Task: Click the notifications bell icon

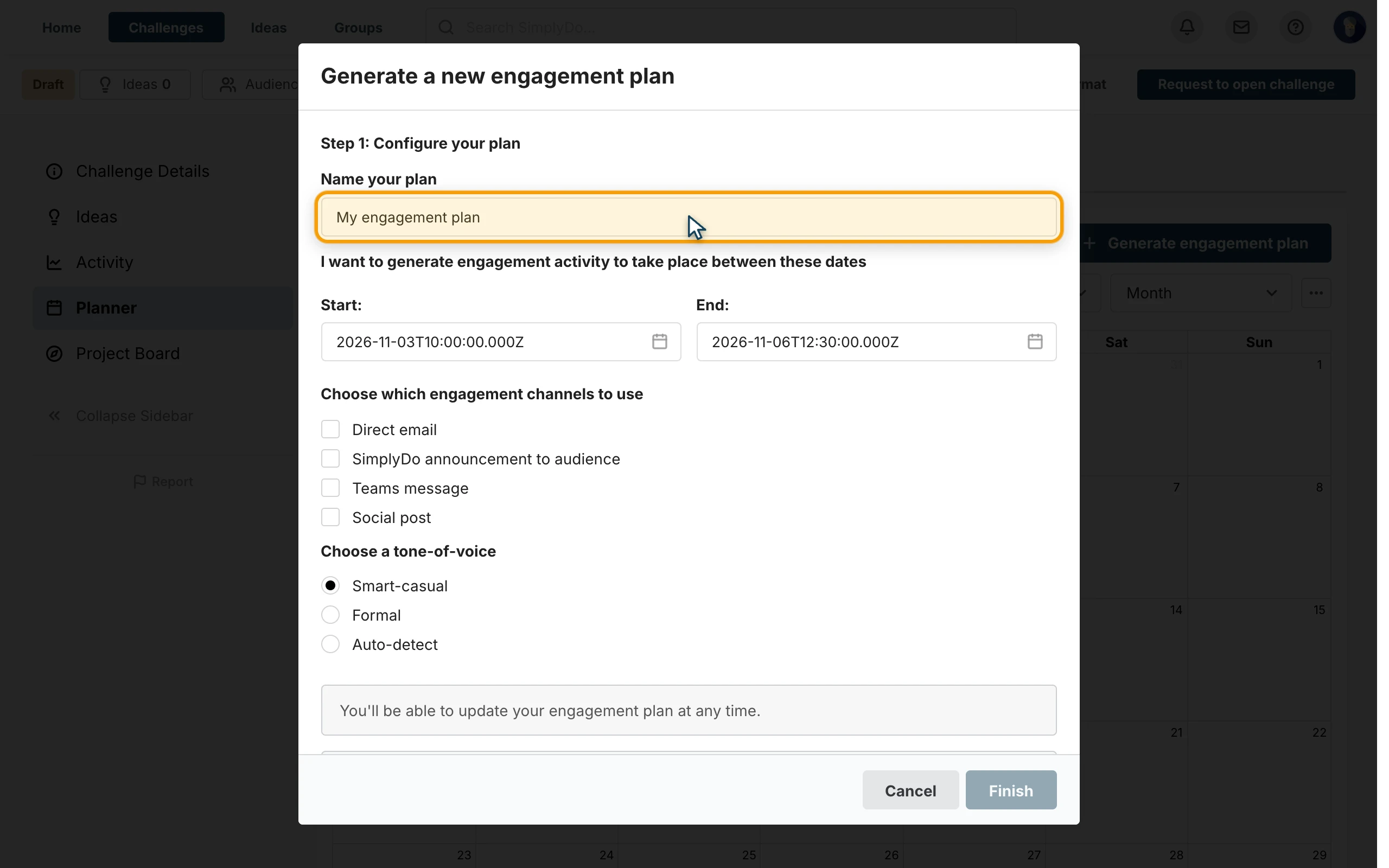Action: click(x=1187, y=27)
